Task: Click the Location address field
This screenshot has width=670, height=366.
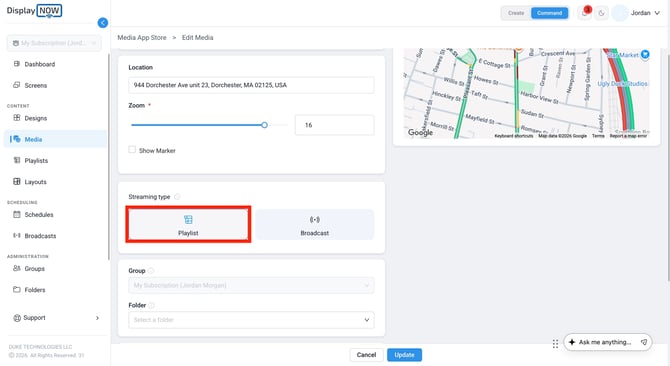Action: click(x=251, y=85)
